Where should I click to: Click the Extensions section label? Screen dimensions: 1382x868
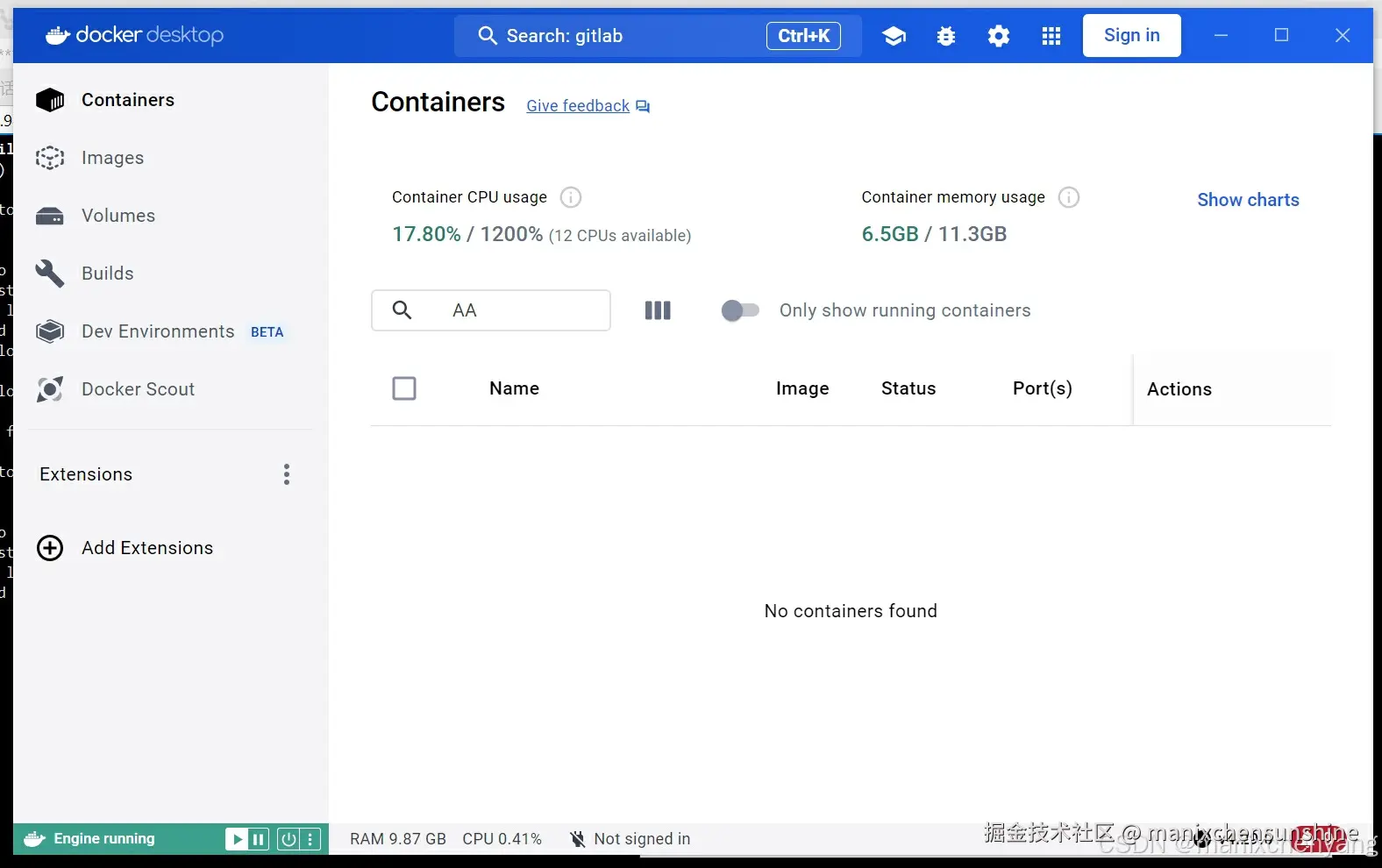click(x=86, y=474)
